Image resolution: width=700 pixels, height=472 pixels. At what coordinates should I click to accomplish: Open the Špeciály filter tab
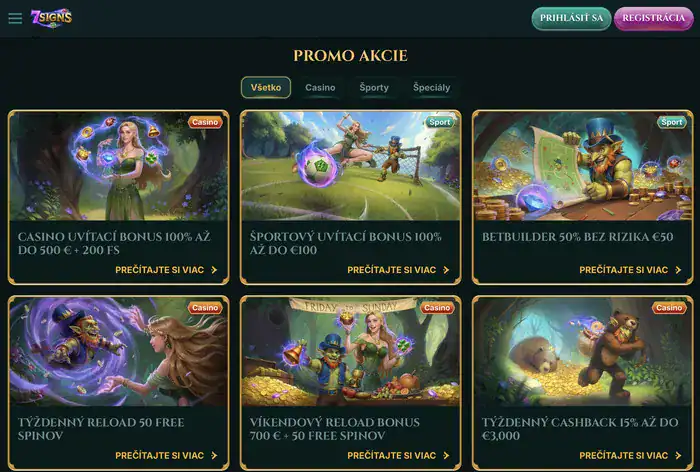(x=432, y=88)
